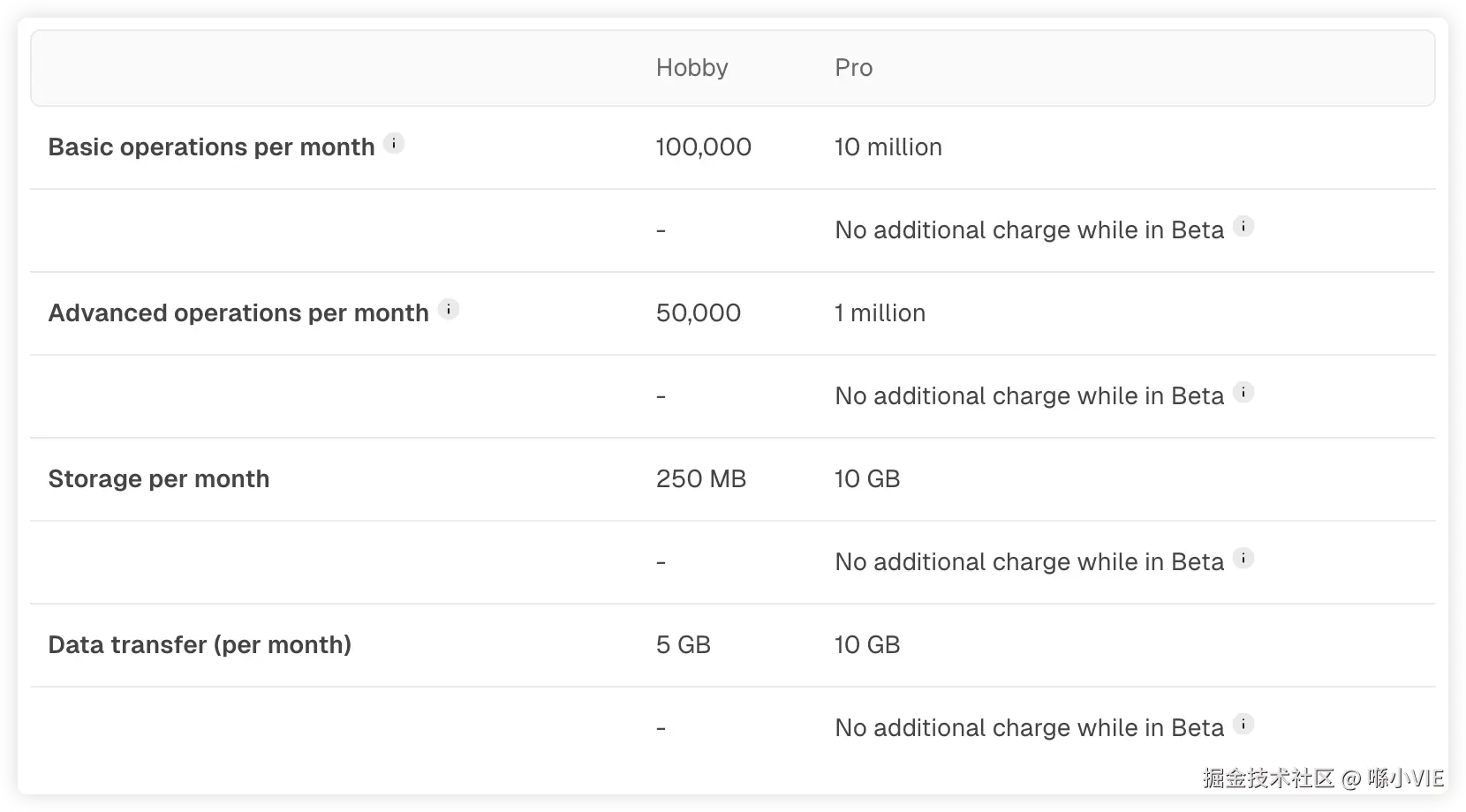1466x812 pixels.
Task: Open Beta charge info icon under Storage row
Action: pos(1243,559)
